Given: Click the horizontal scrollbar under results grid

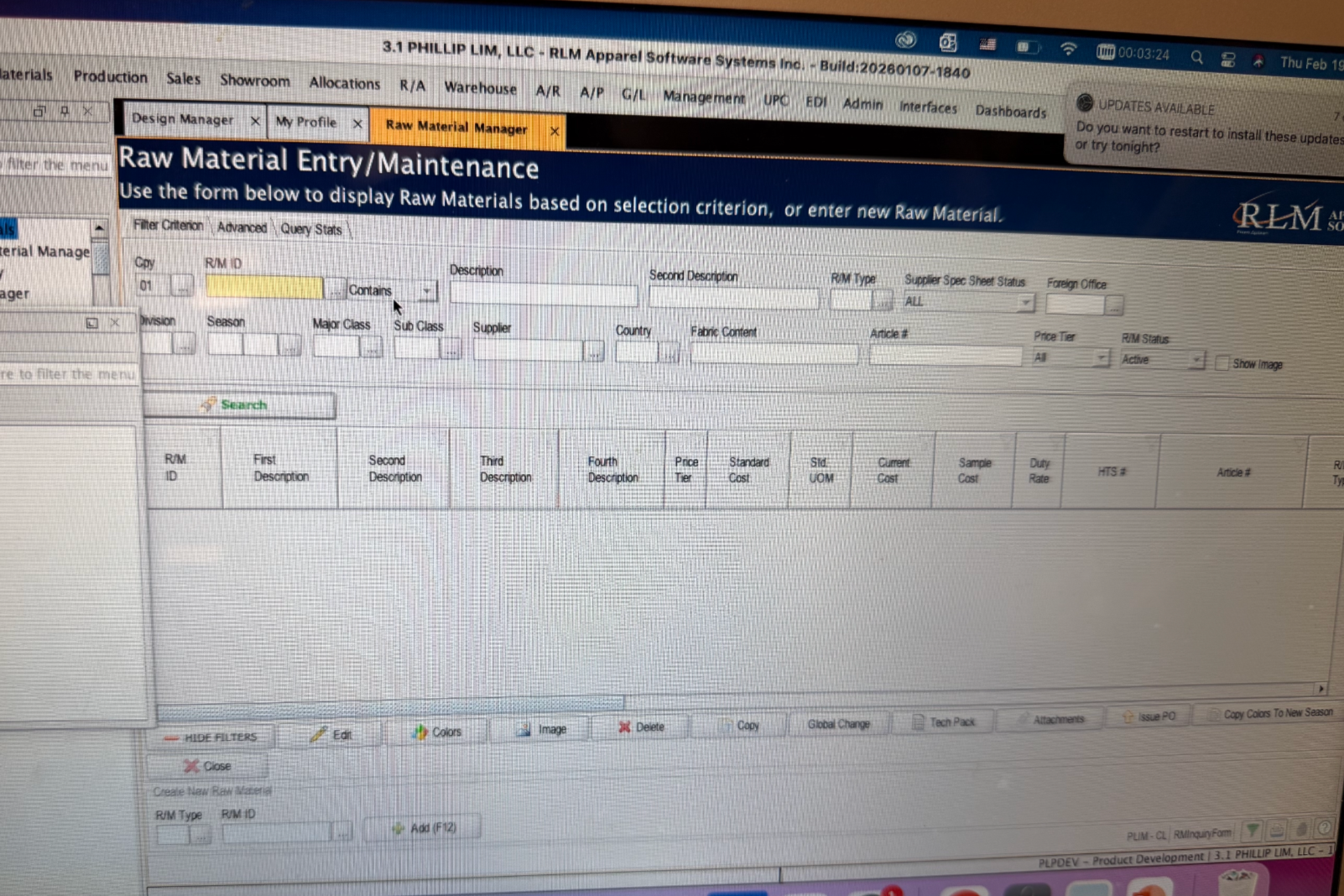Looking at the screenshot, I should 391,704.
